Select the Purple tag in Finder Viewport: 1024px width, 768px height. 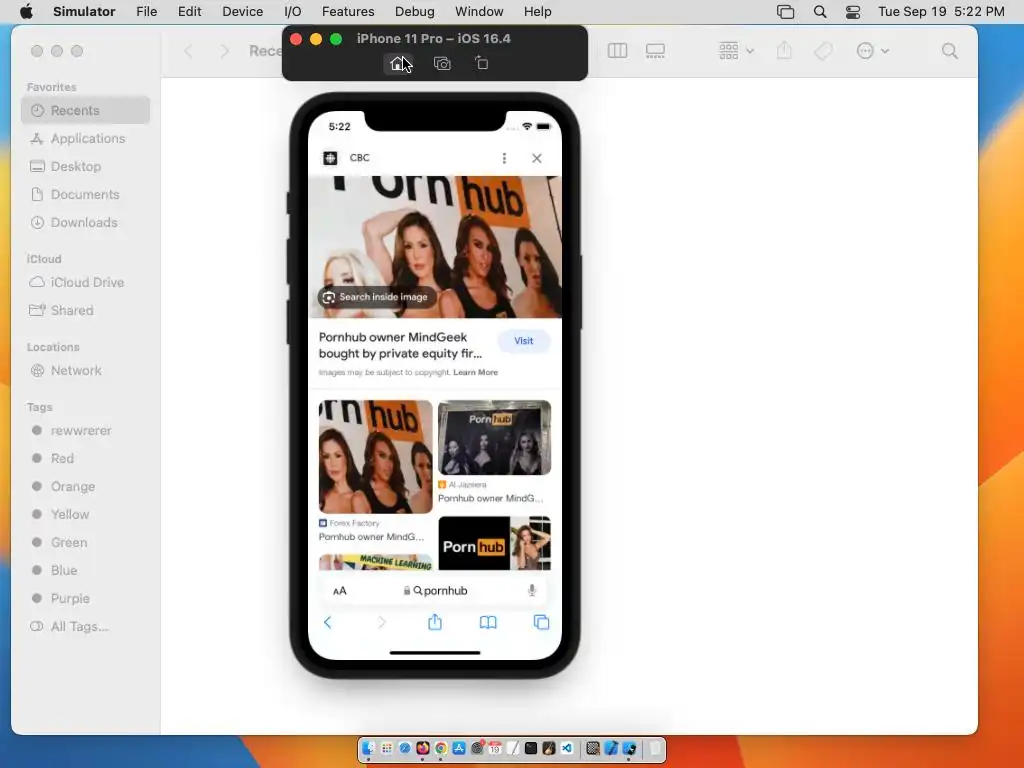coord(86,599)
